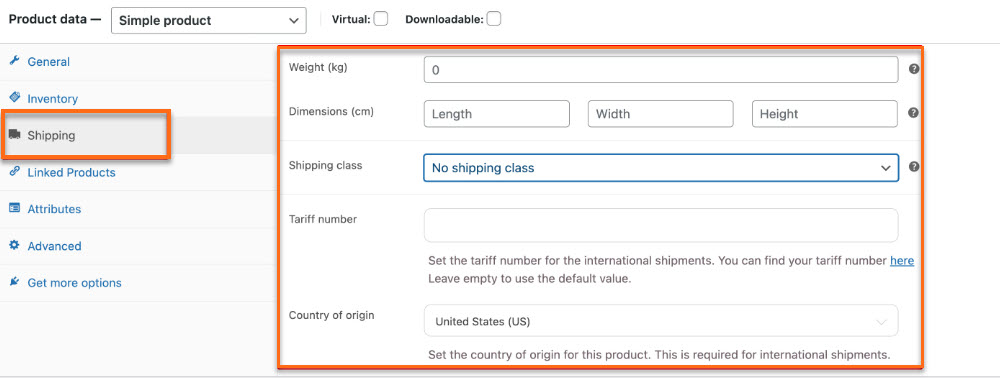
Task: Show help tooltip for Shipping class
Action: point(913,167)
